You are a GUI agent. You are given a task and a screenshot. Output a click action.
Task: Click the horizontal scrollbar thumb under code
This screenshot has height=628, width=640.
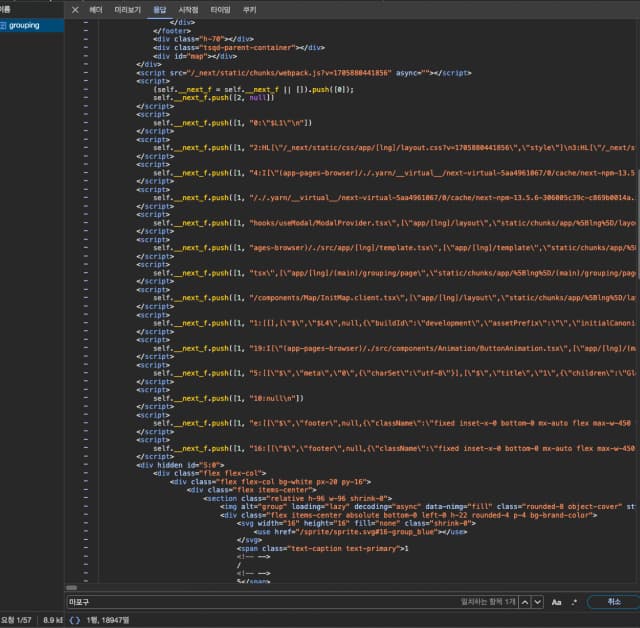point(71,588)
